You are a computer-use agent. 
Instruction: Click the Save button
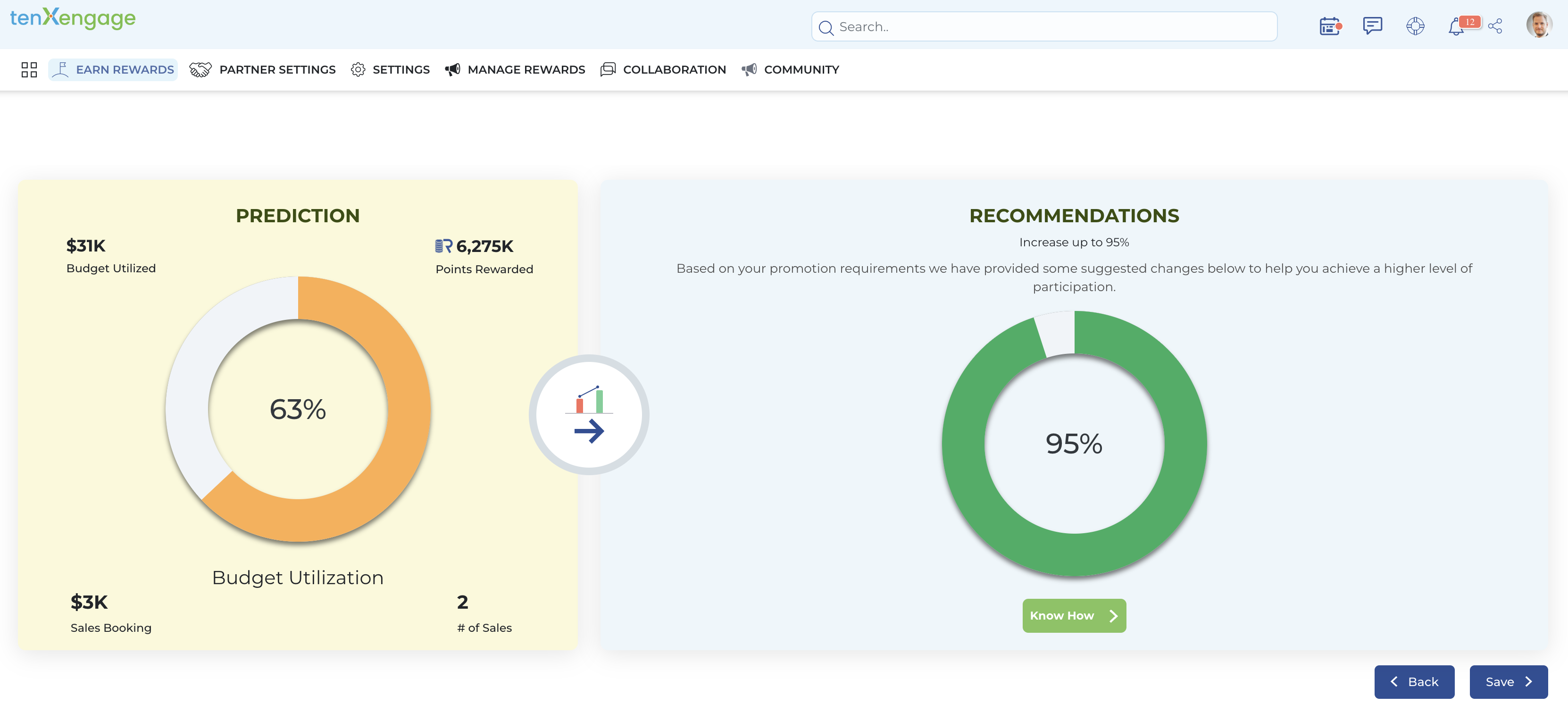1509,681
